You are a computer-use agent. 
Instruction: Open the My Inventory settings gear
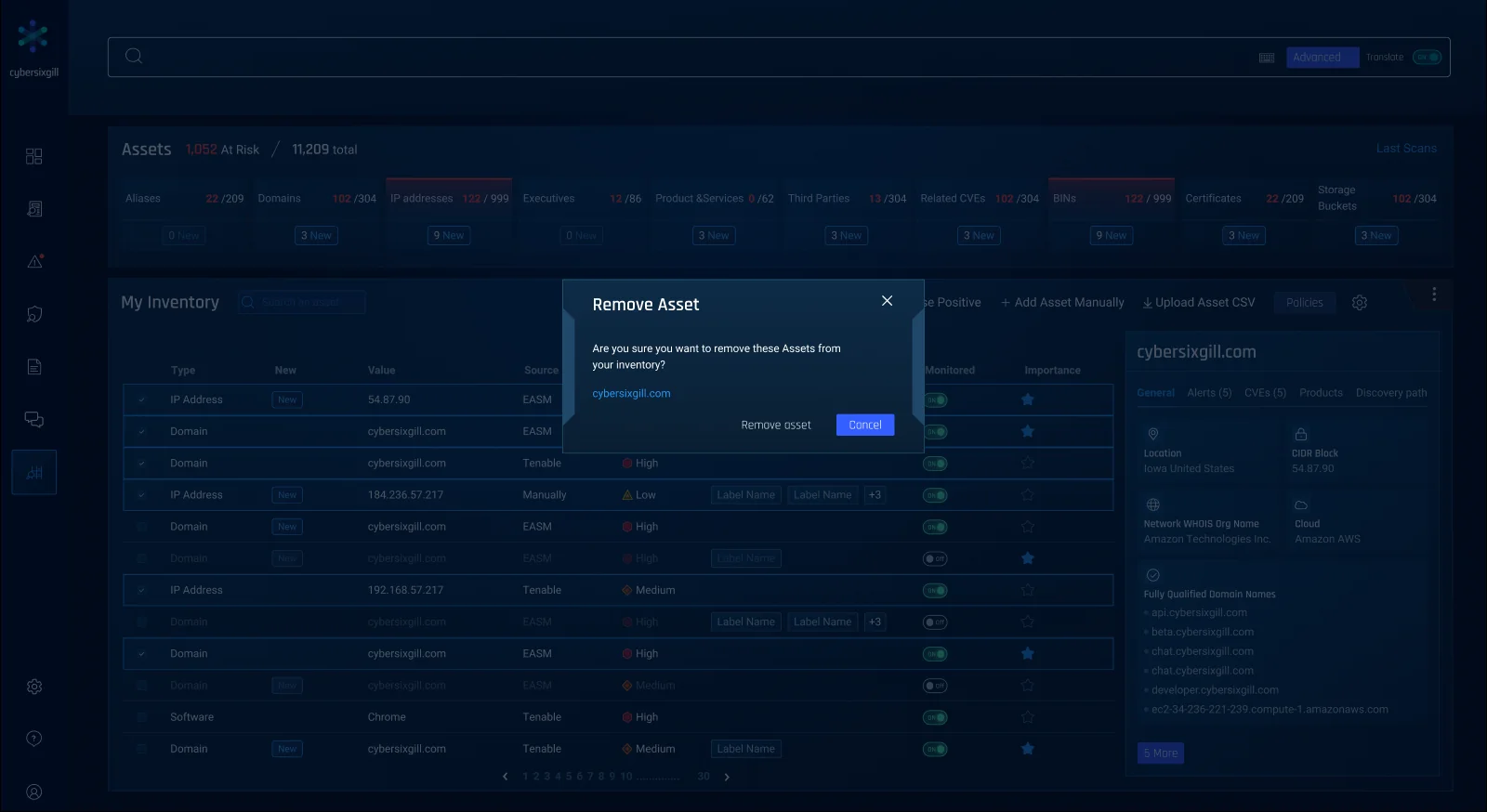[1360, 303]
